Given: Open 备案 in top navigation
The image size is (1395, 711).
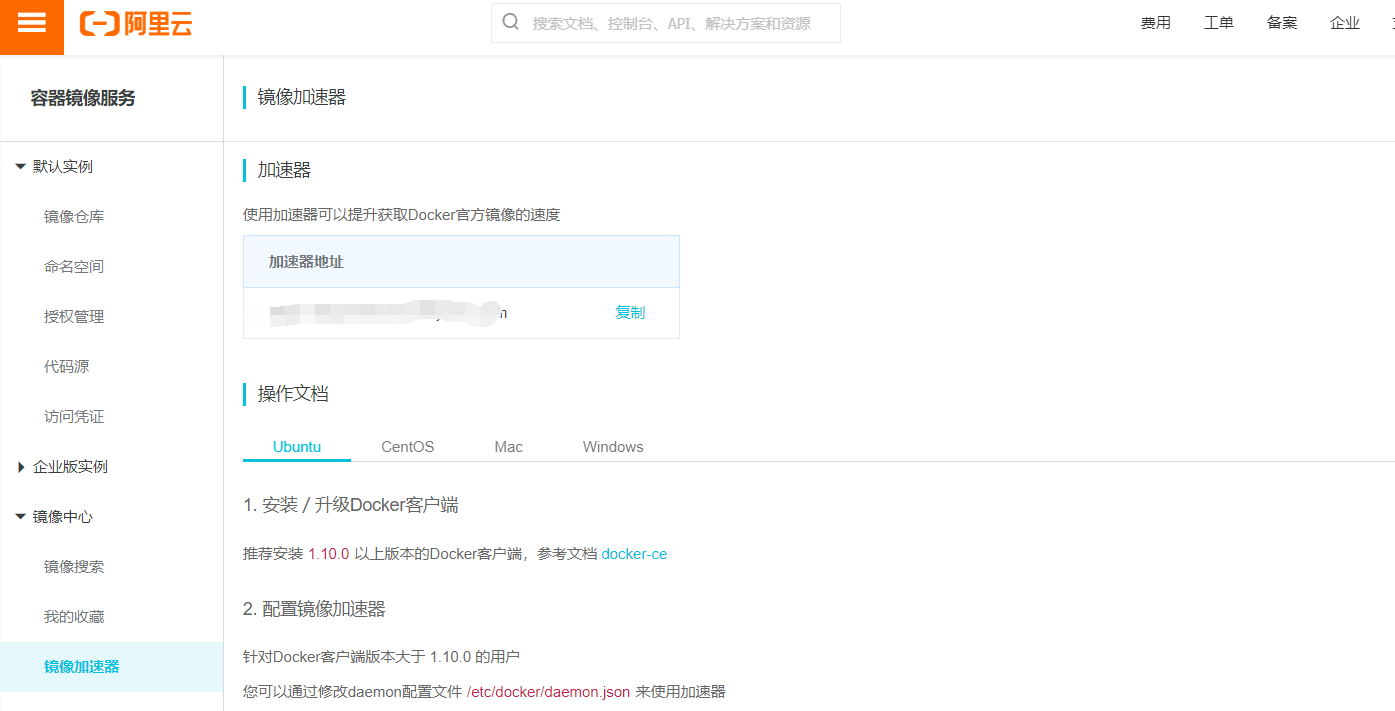Looking at the screenshot, I should 1282,23.
